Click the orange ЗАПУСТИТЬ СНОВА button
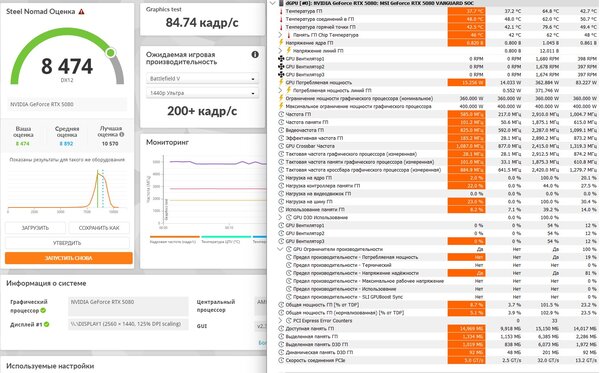 tap(69, 258)
